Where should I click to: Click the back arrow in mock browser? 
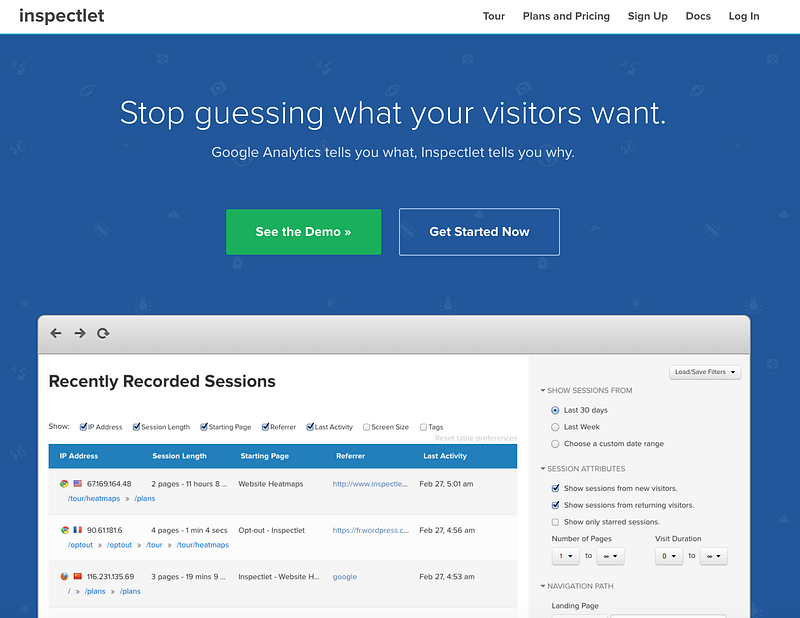[x=56, y=333]
